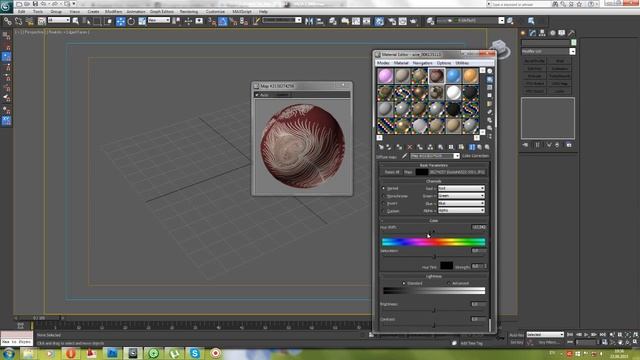
Task: Select the blue material sample sphere
Action: click(453, 76)
